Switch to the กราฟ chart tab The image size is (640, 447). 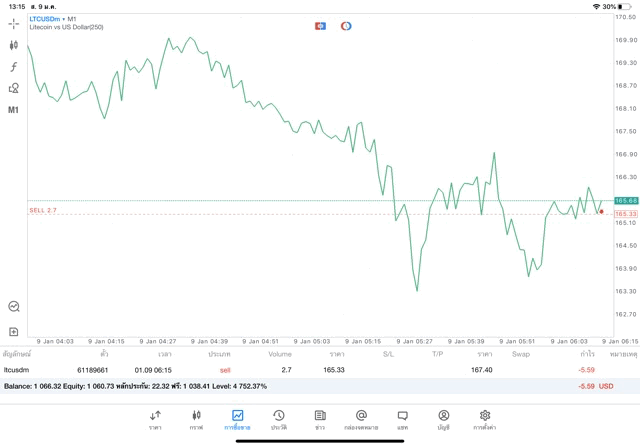tap(196, 419)
